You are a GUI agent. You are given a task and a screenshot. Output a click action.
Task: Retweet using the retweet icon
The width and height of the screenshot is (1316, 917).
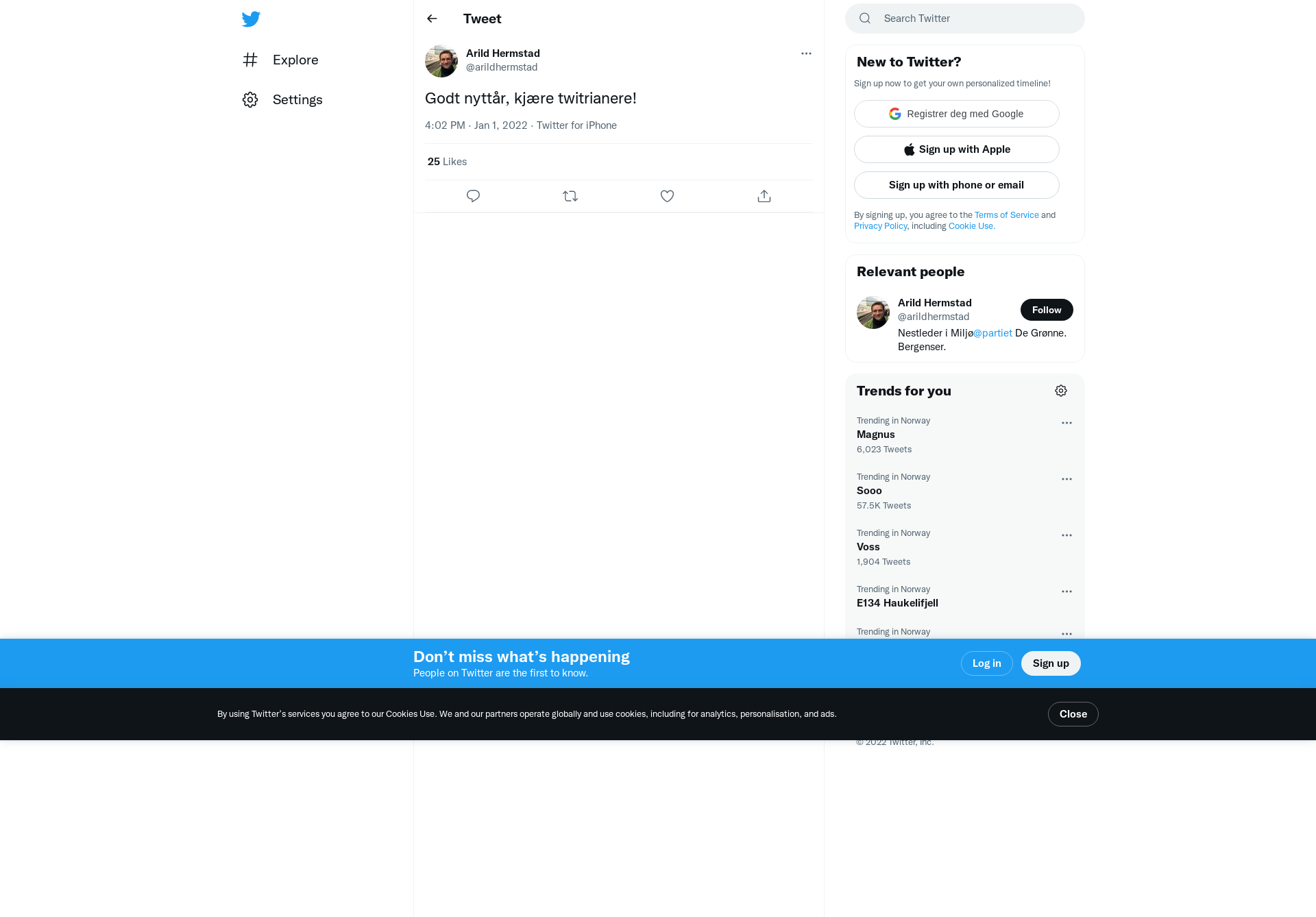pyautogui.click(x=570, y=196)
